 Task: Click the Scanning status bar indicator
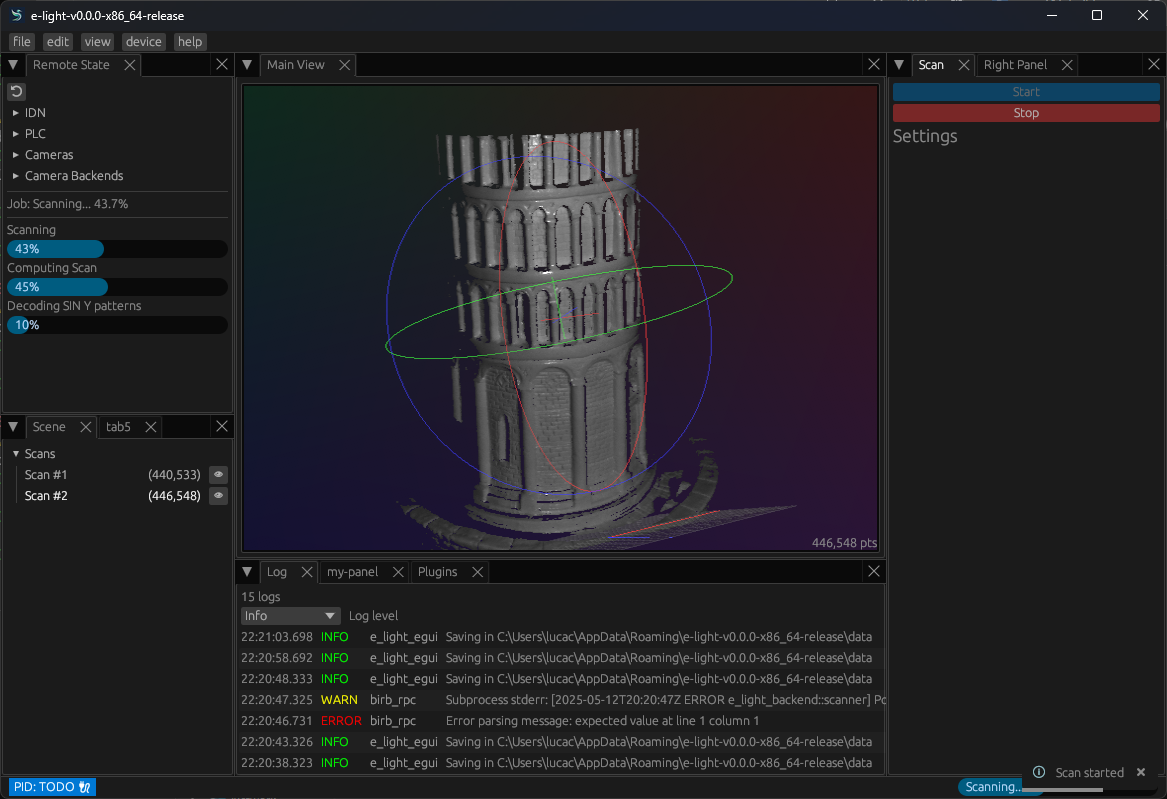point(993,787)
